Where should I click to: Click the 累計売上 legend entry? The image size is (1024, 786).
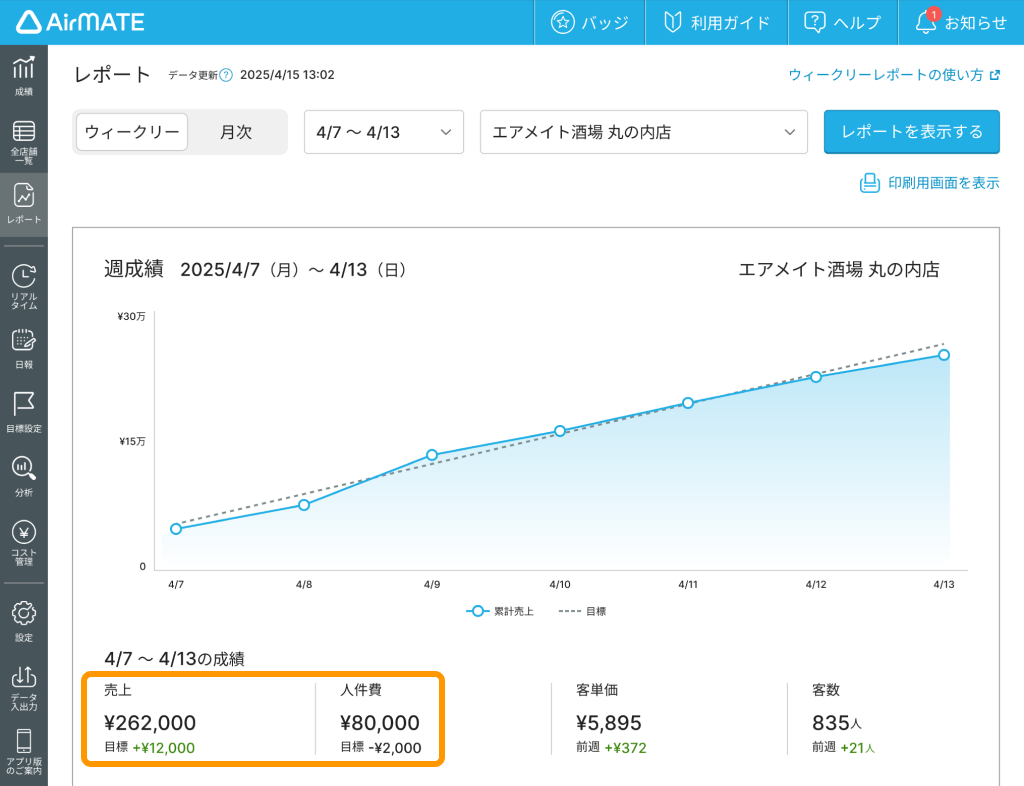pos(500,611)
